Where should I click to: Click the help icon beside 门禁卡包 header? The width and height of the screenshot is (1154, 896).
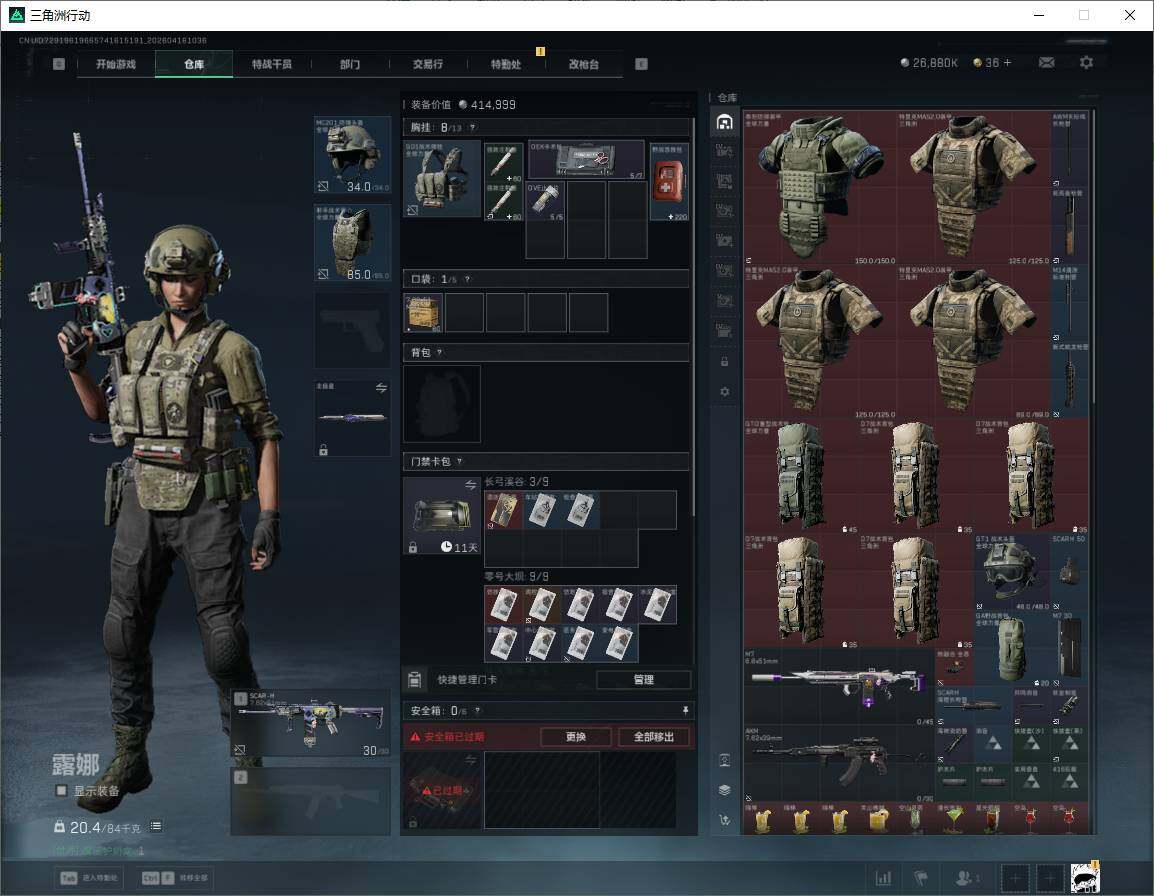click(460, 462)
